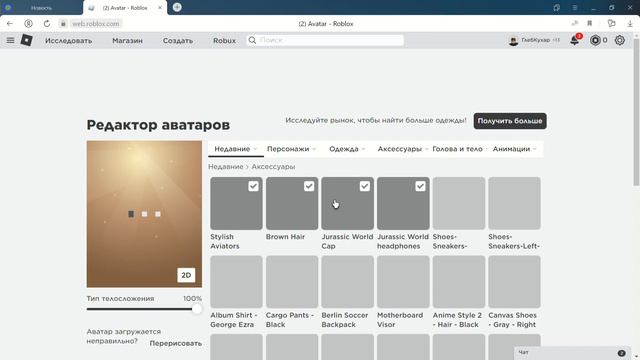Click the browser account icon by address bar
640x360 pixels.
tap(28, 24)
